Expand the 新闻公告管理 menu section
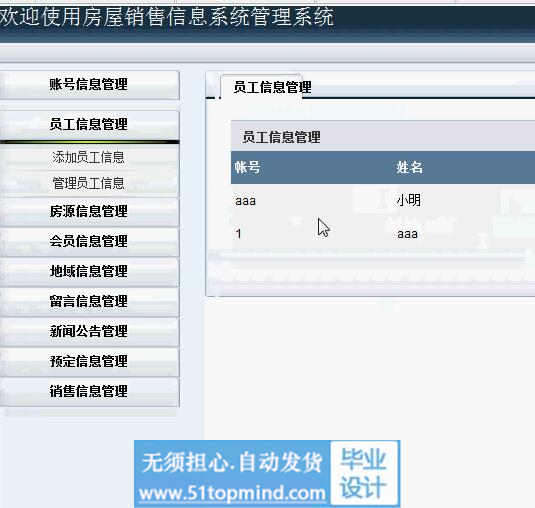Screen dimensions: 535x508 (x=89, y=332)
